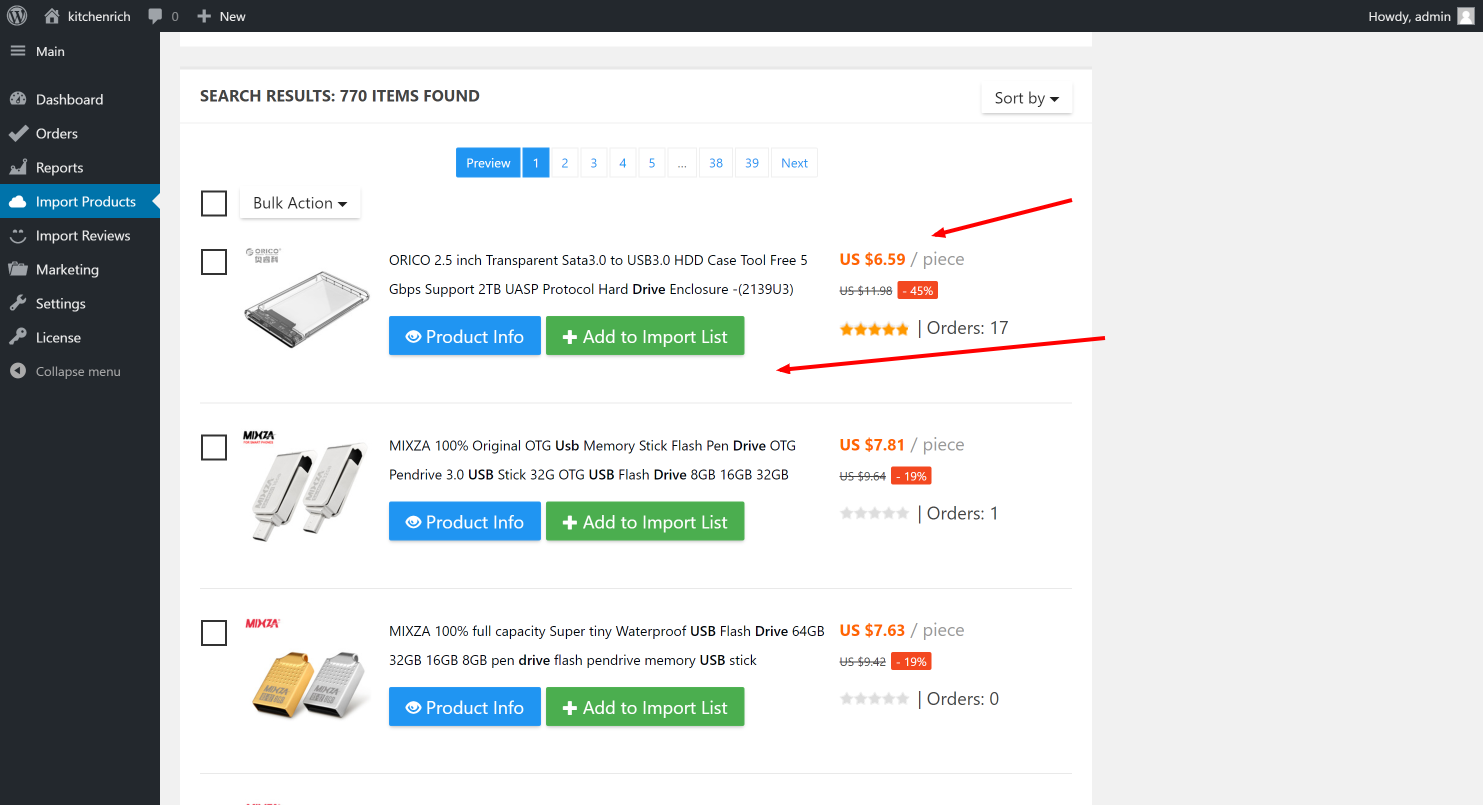Click the star rating of MIXZA Waterproof product
The image size is (1483, 805).
[x=874, y=699]
